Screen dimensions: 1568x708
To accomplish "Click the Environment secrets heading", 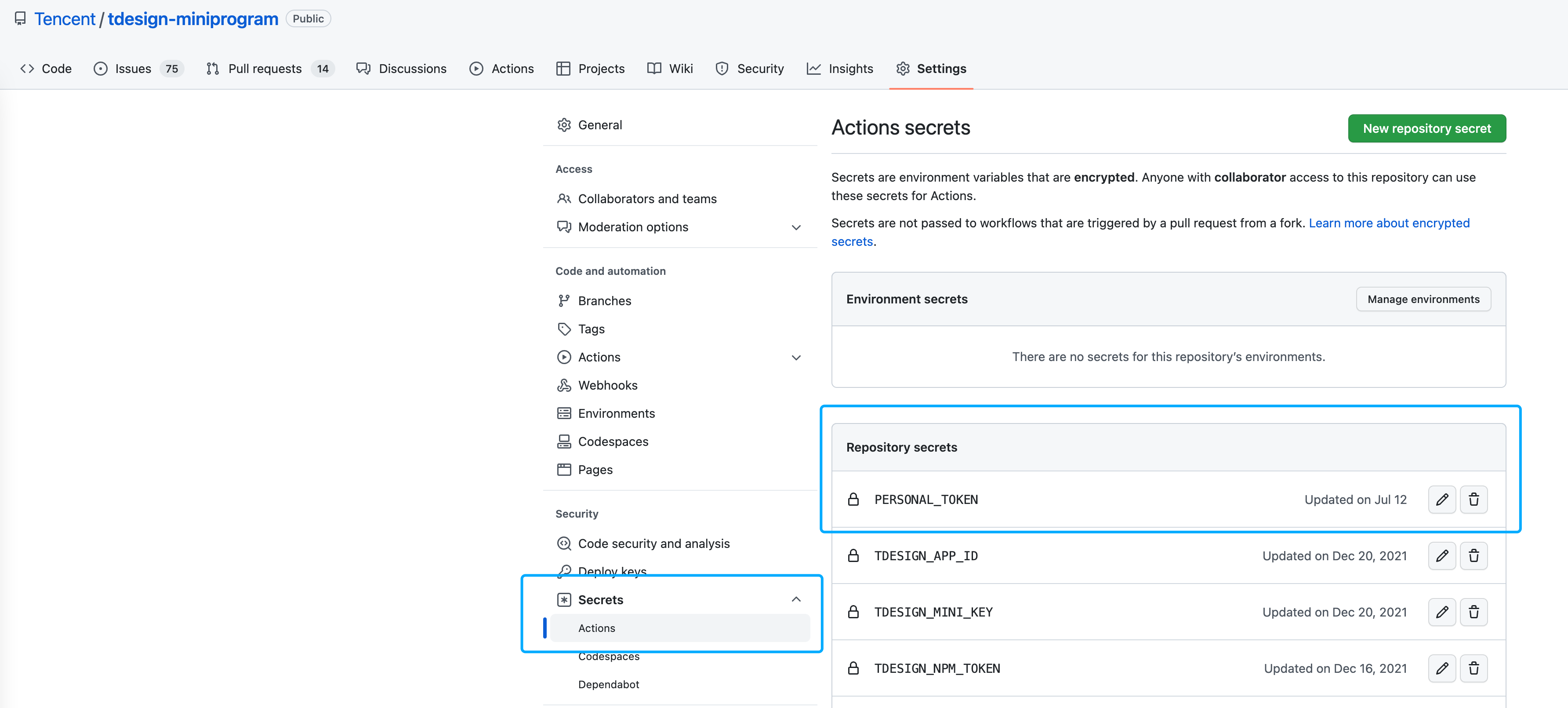I will (906, 299).
